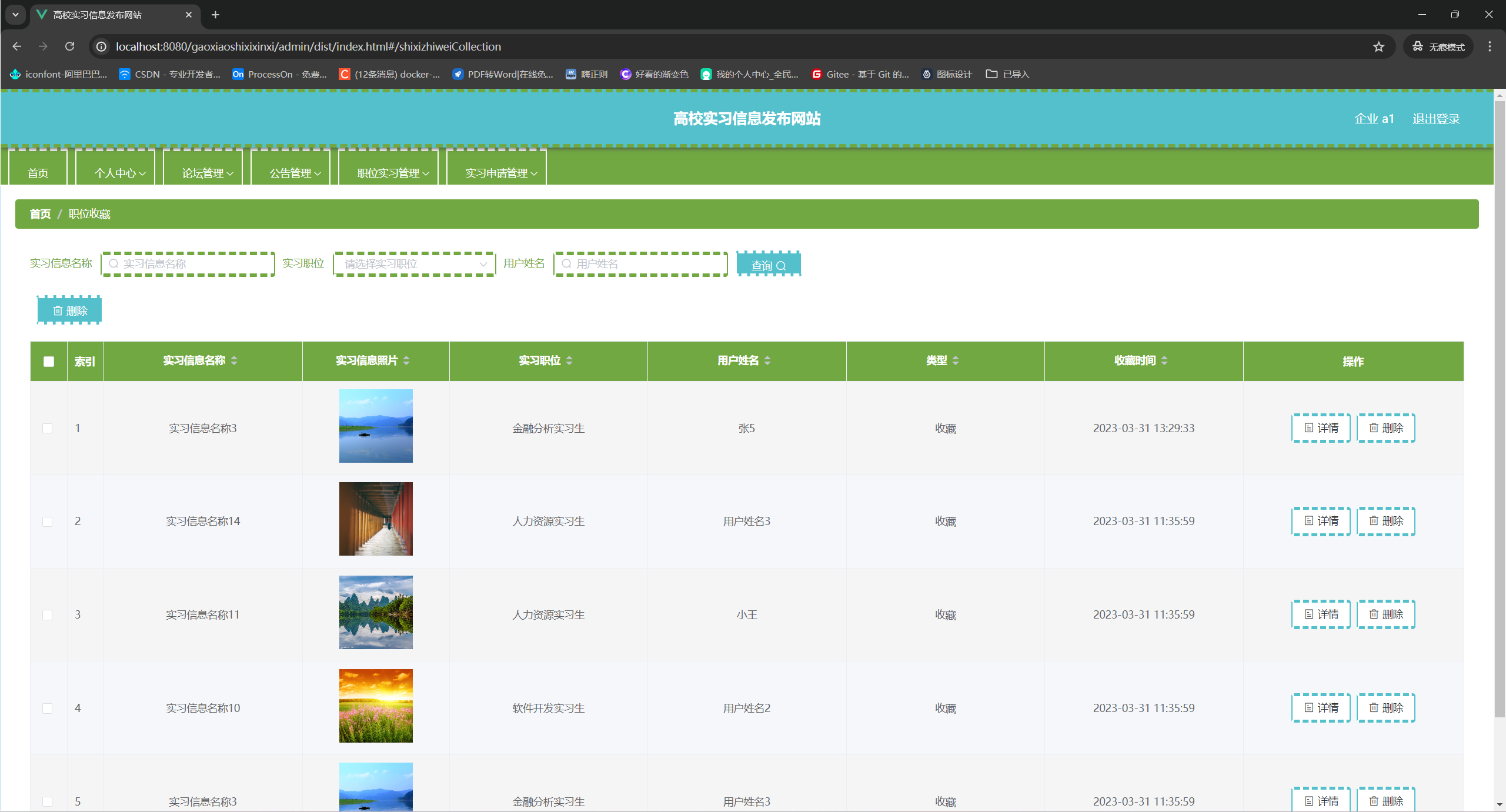Viewport: 1506px width, 812px height.
Task: Open Chrome three-dot menu icon
Action: coord(1490,46)
